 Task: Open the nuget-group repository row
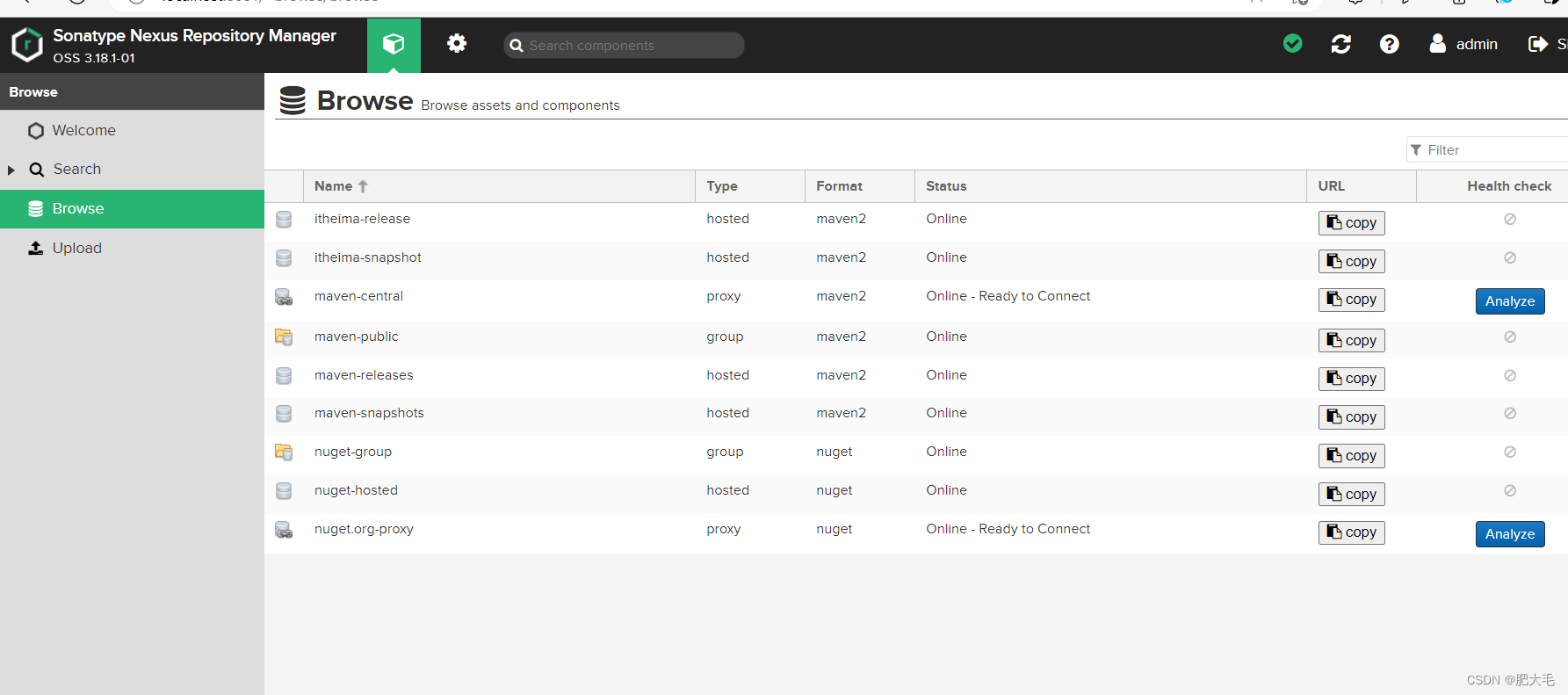[x=916, y=455]
